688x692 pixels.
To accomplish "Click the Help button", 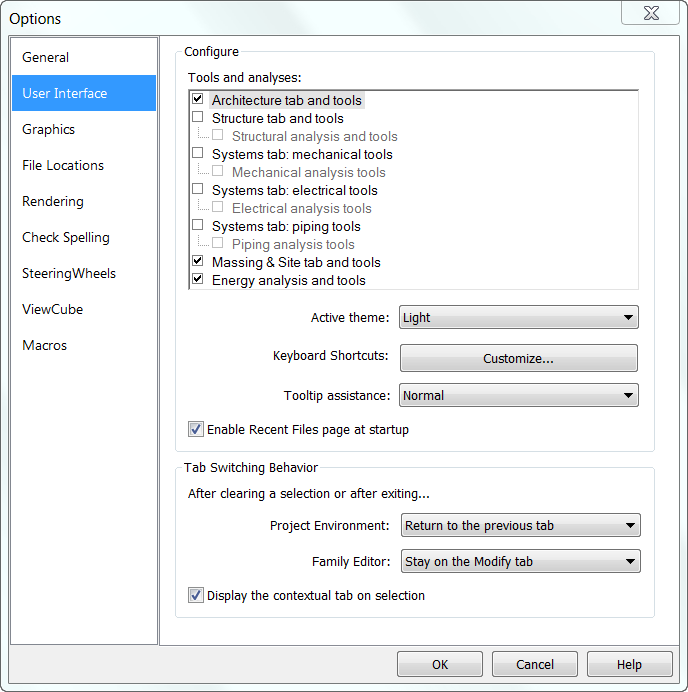I will (629, 664).
